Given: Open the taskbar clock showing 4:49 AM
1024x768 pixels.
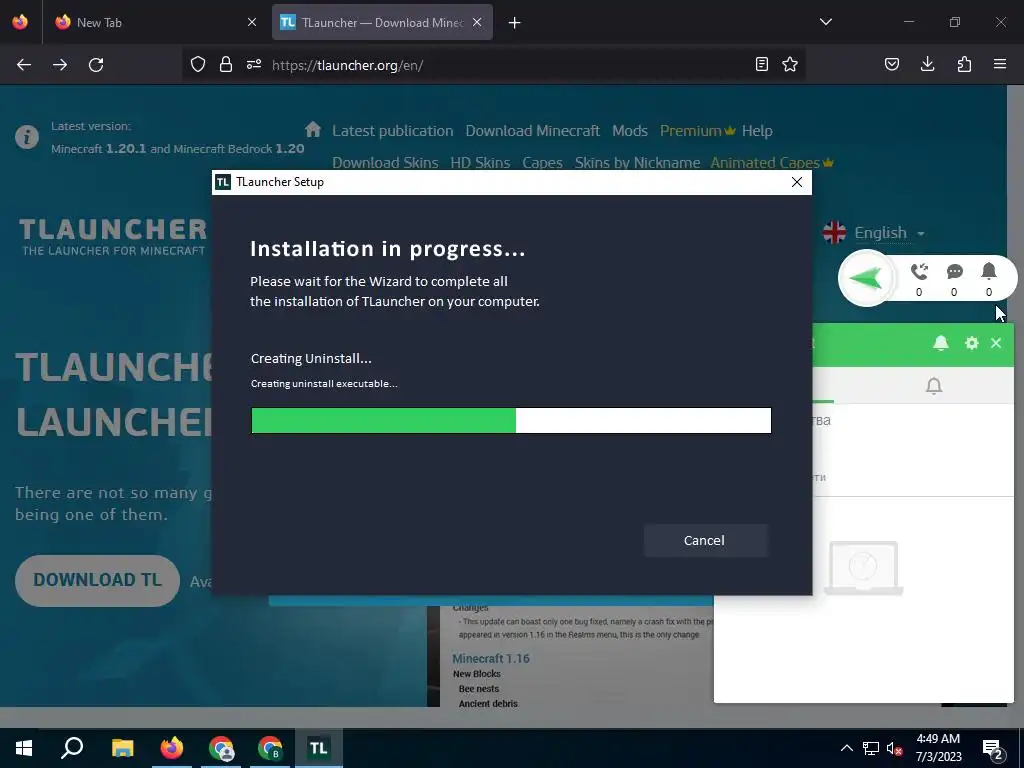Looking at the screenshot, I should tap(938, 748).
